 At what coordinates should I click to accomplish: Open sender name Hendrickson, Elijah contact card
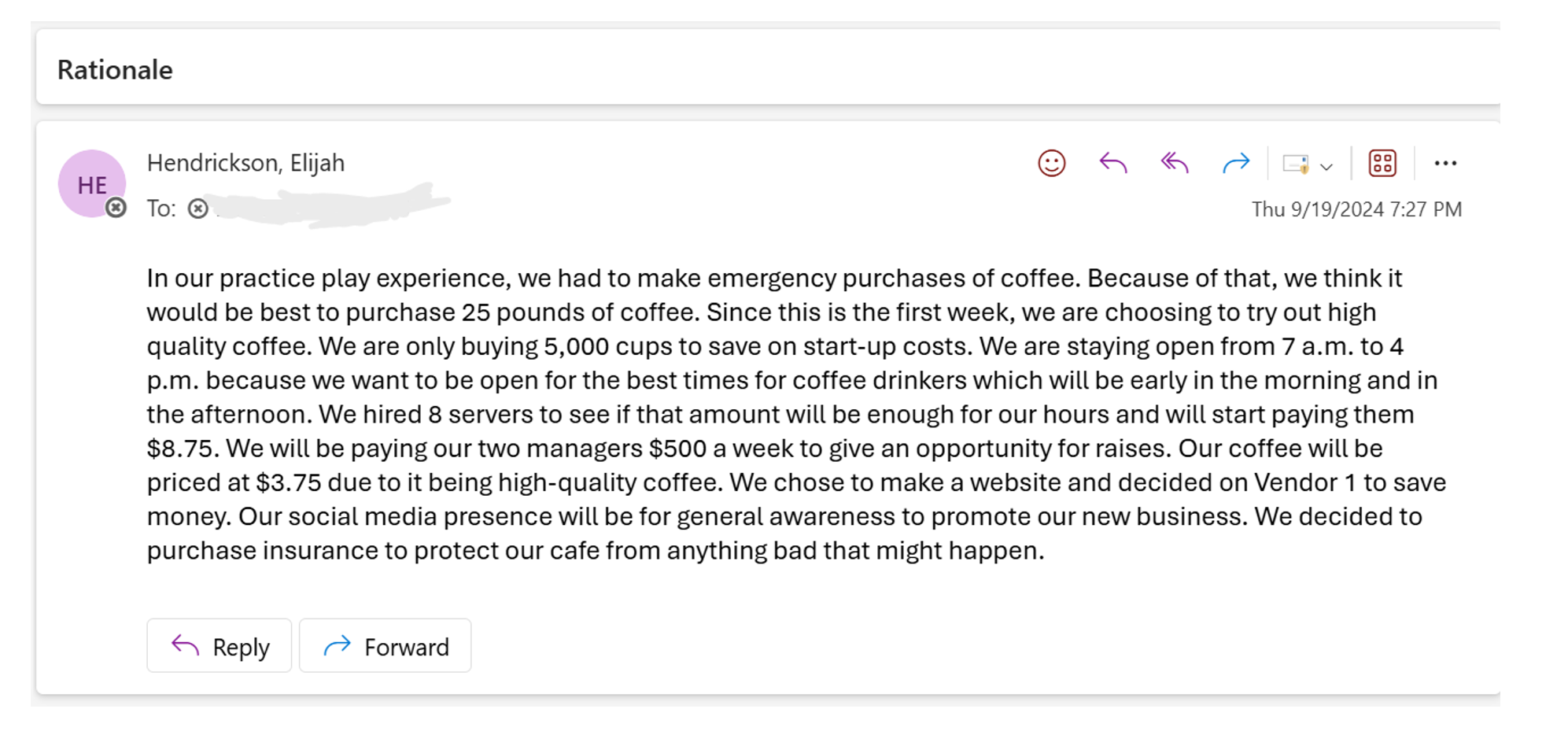point(245,163)
